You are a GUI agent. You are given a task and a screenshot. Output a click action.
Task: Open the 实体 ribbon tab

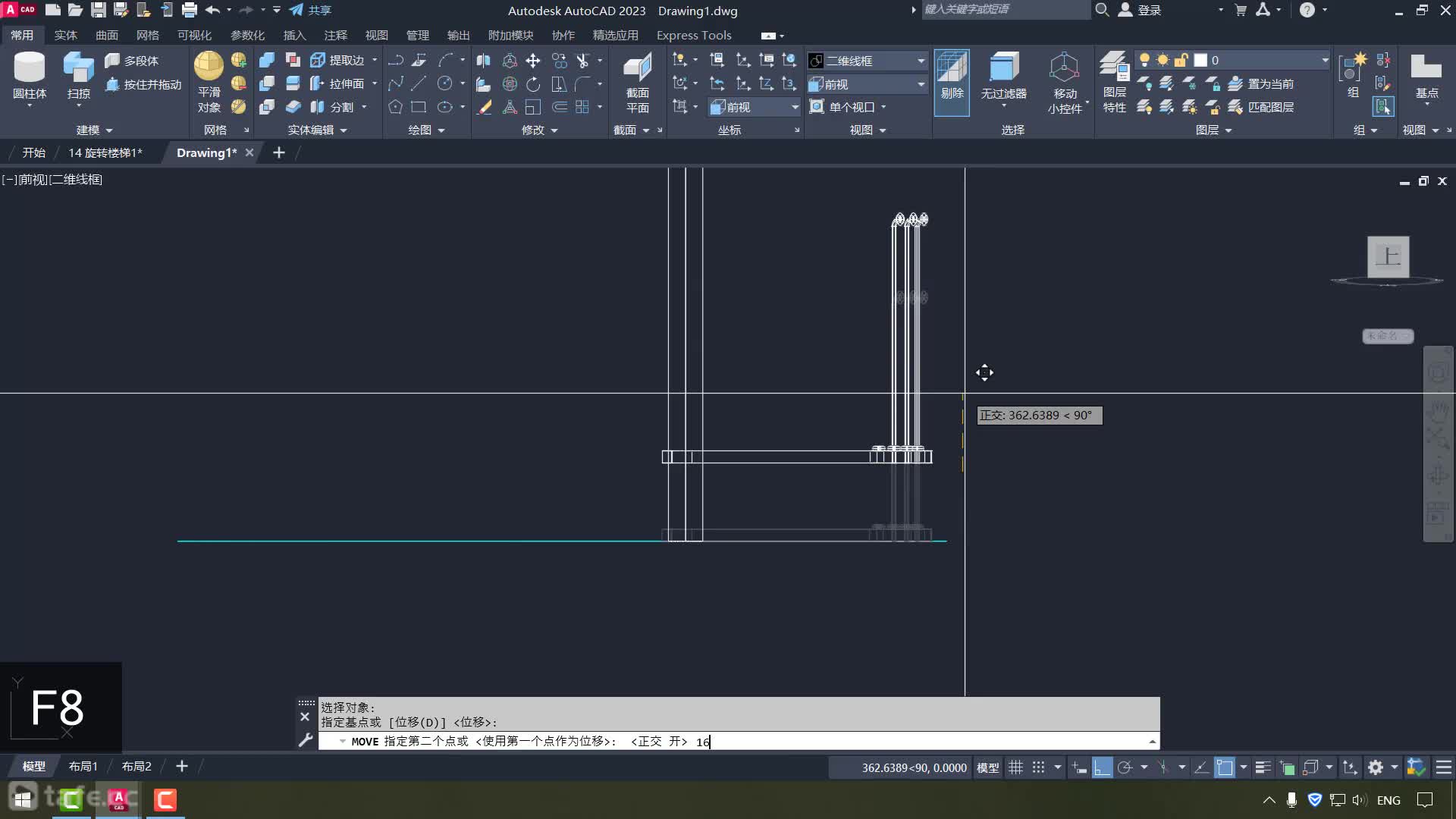pyautogui.click(x=66, y=35)
